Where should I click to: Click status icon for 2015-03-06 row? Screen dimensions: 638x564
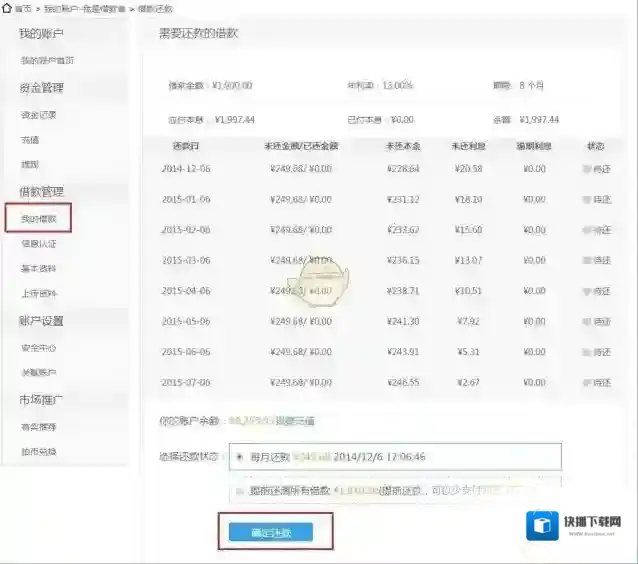(587, 260)
